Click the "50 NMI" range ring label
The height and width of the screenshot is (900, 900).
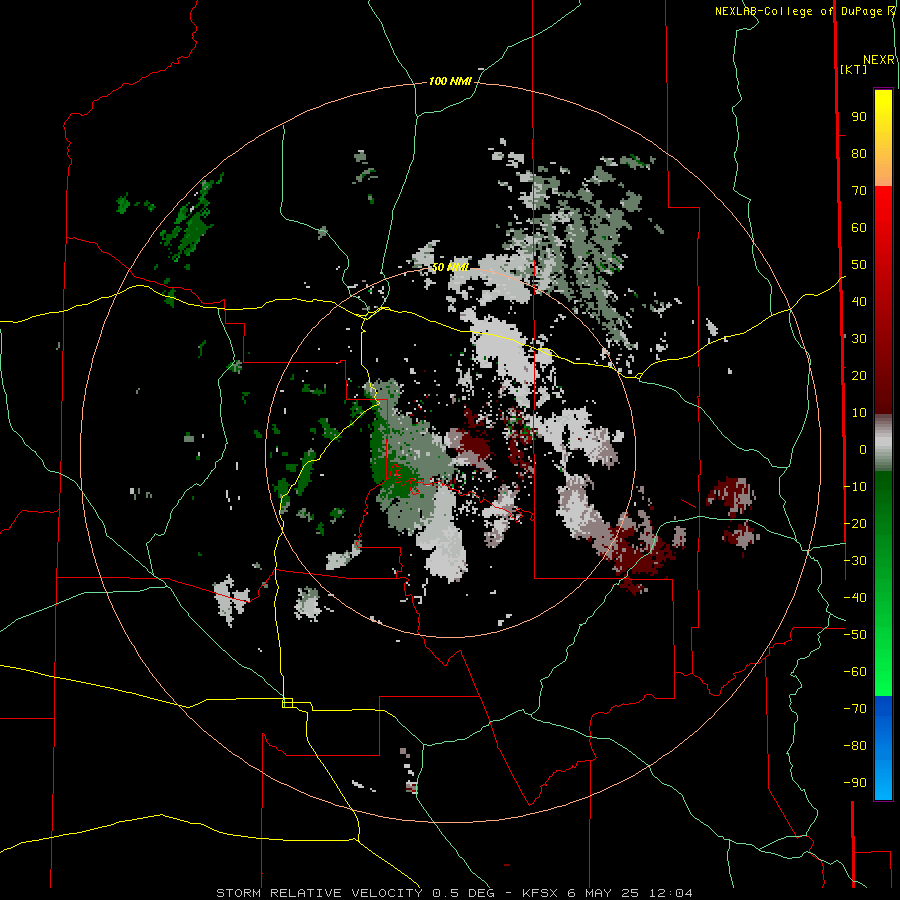[x=450, y=267]
